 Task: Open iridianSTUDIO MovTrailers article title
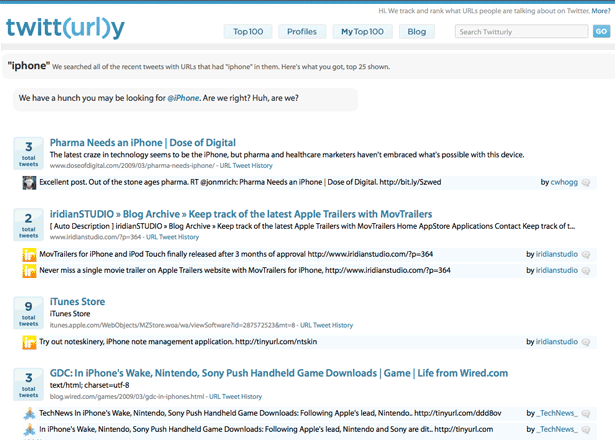click(x=241, y=214)
